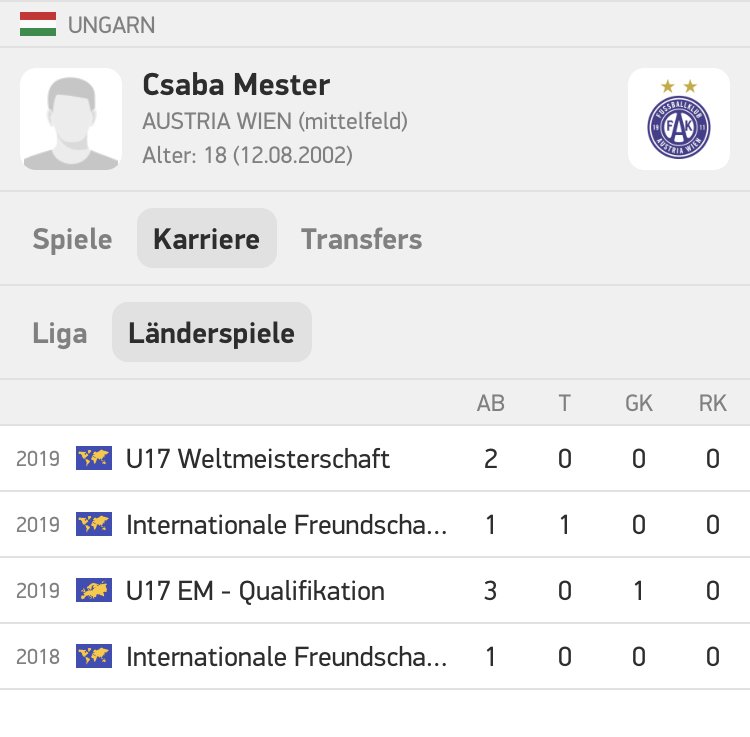Click the player silhouette photo
The height and width of the screenshot is (737, 750).
[71, 119]
